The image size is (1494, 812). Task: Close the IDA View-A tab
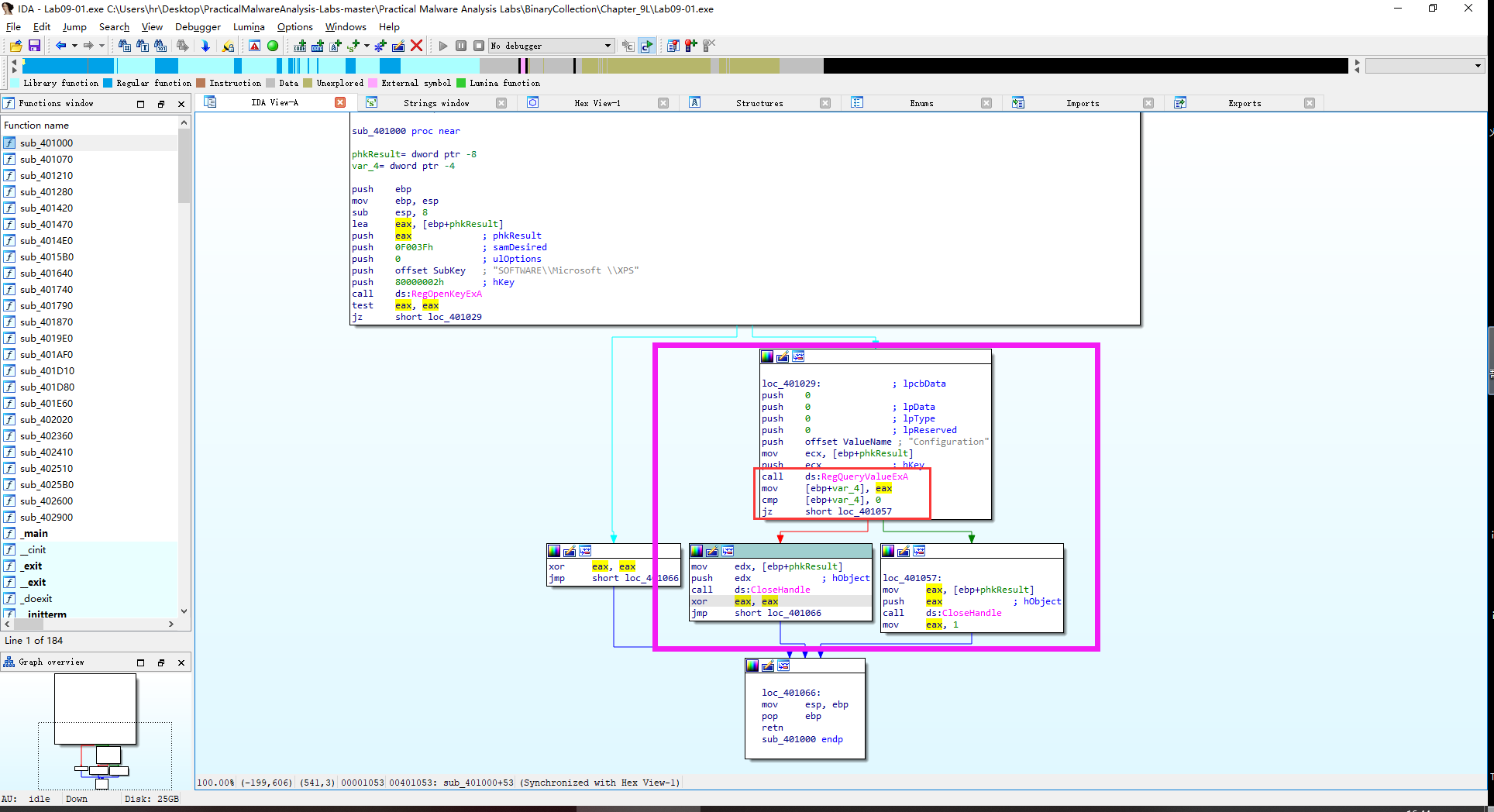pos(340,102)
